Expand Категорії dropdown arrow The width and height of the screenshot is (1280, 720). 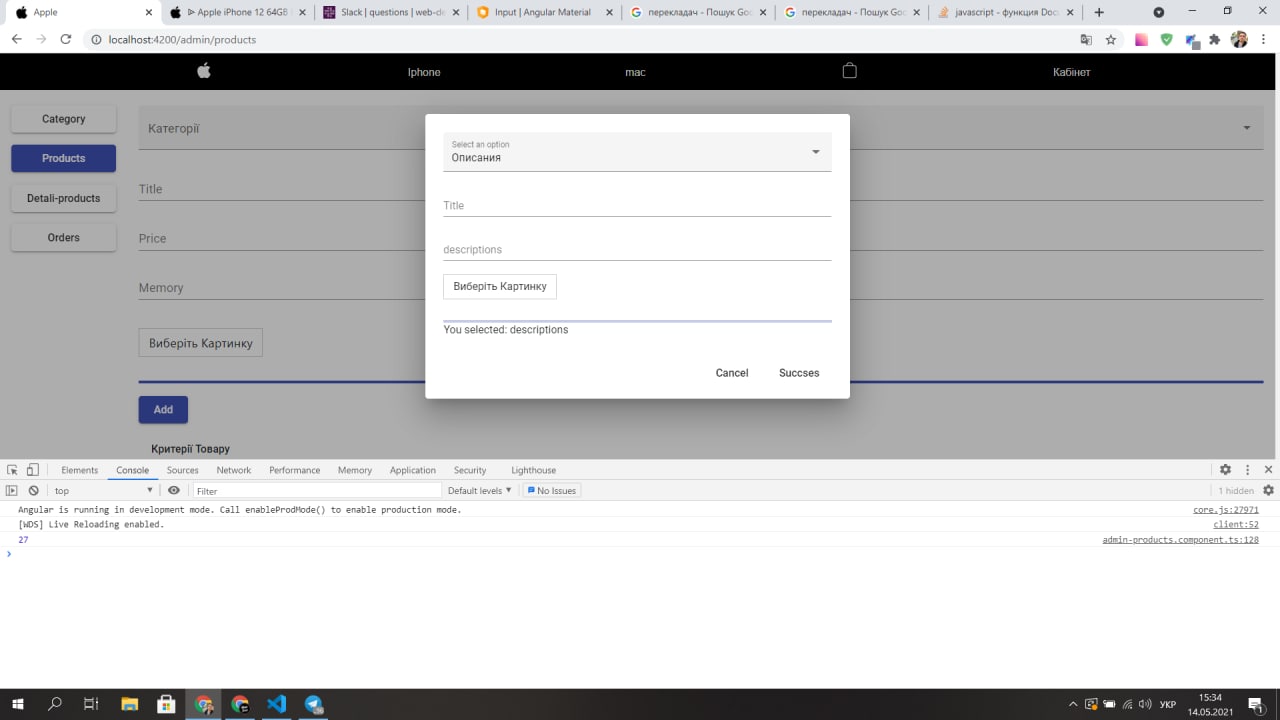pos(1247,128)
